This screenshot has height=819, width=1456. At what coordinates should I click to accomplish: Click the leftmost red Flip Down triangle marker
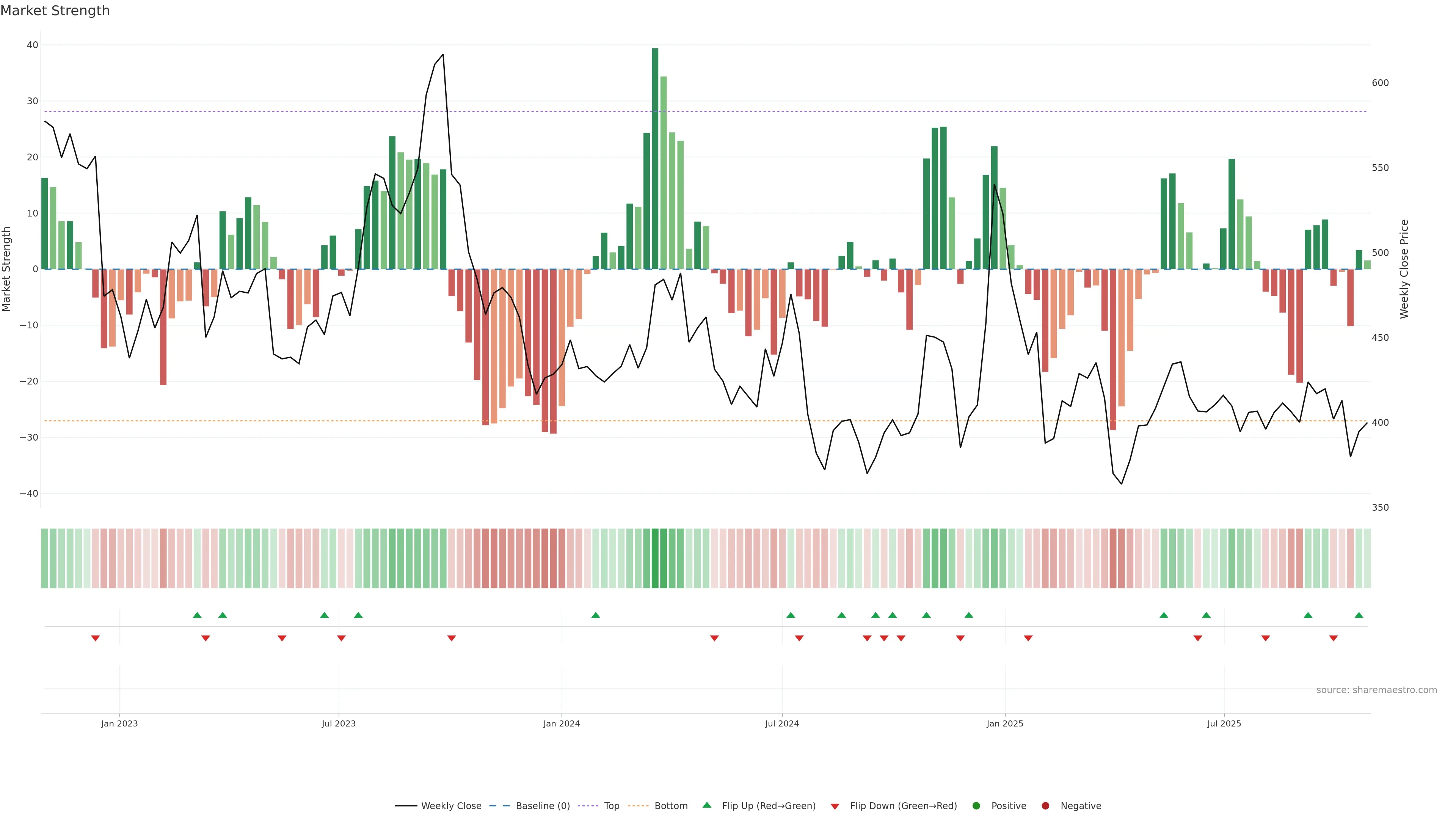(96, 638)
